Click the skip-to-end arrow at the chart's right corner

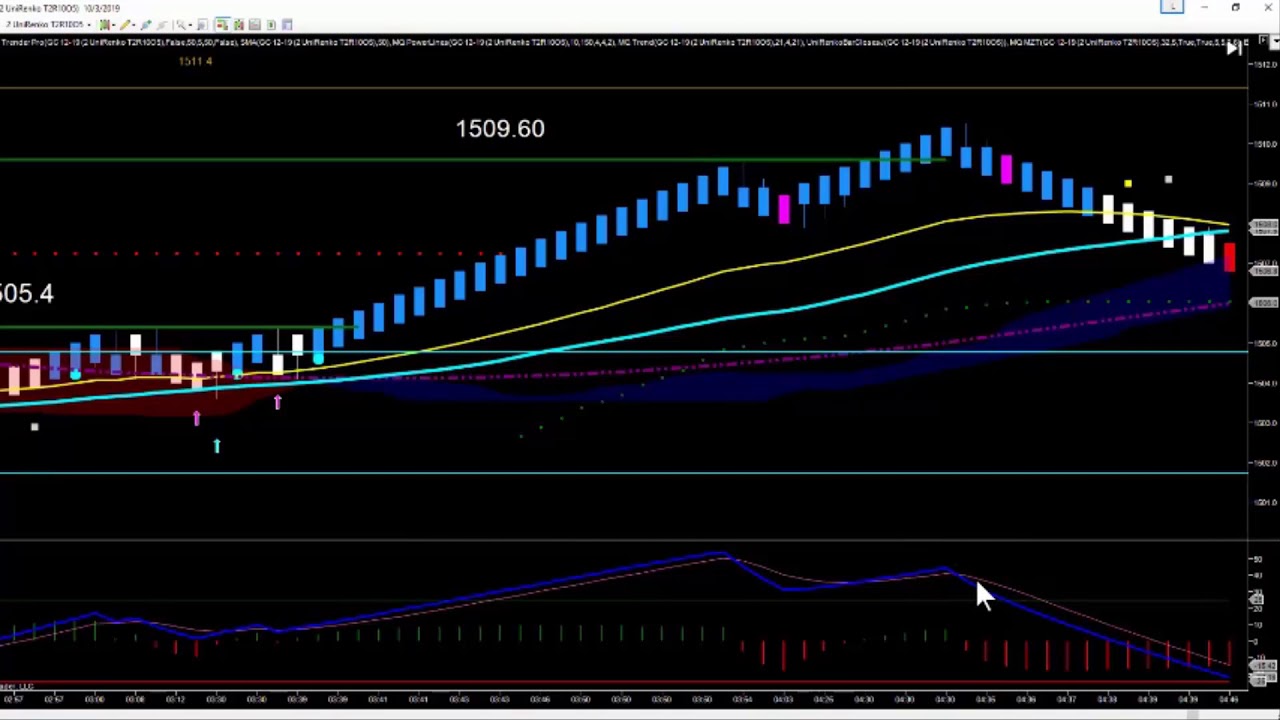(1235, 48)
